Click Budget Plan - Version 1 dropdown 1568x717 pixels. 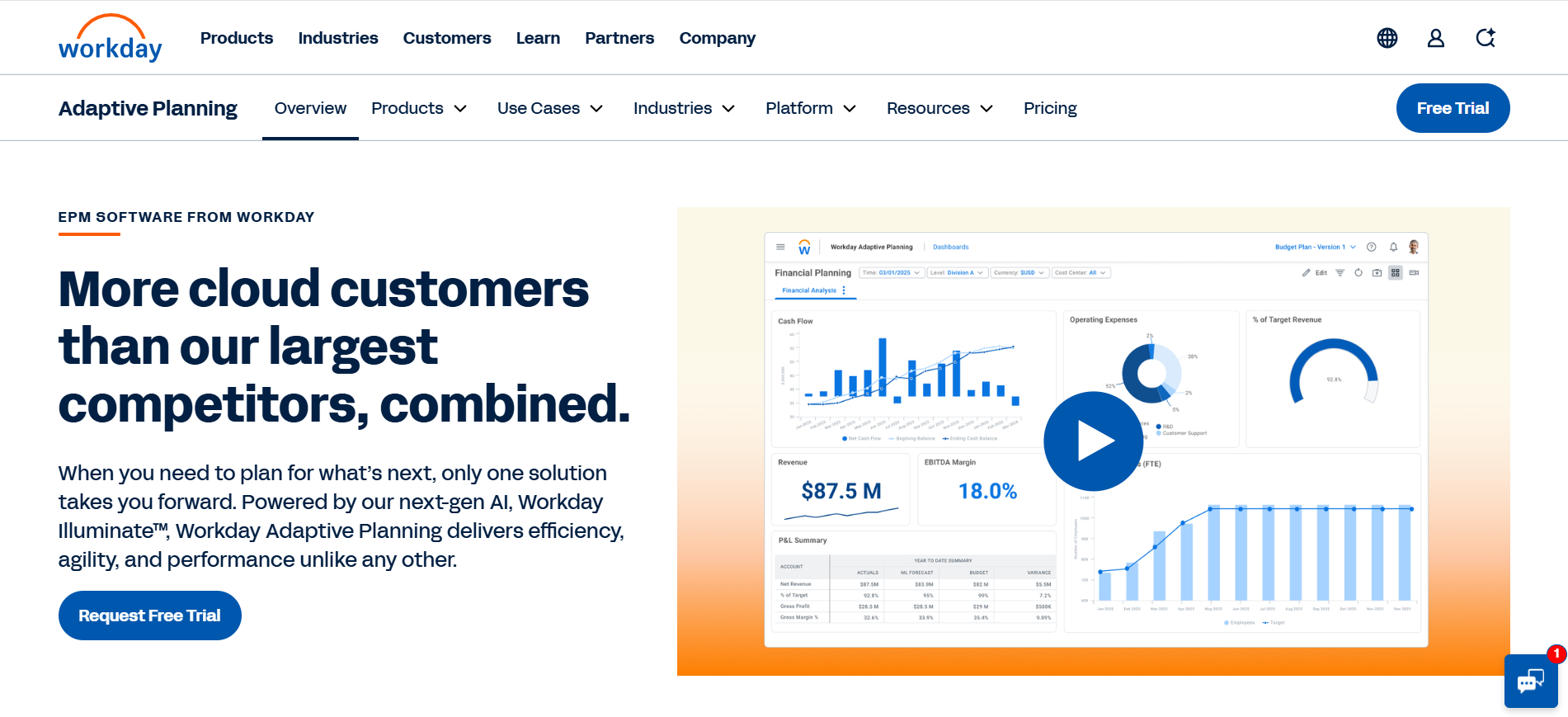click(1315, 247)
